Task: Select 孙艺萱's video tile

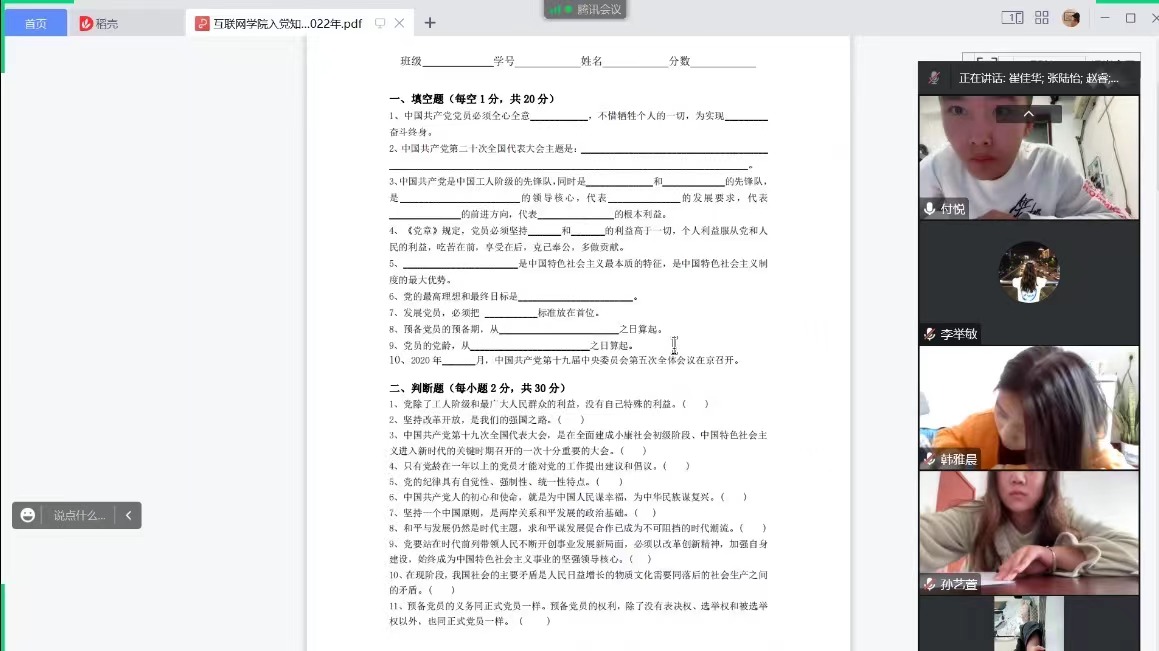Action: (x=1029, y=533)
